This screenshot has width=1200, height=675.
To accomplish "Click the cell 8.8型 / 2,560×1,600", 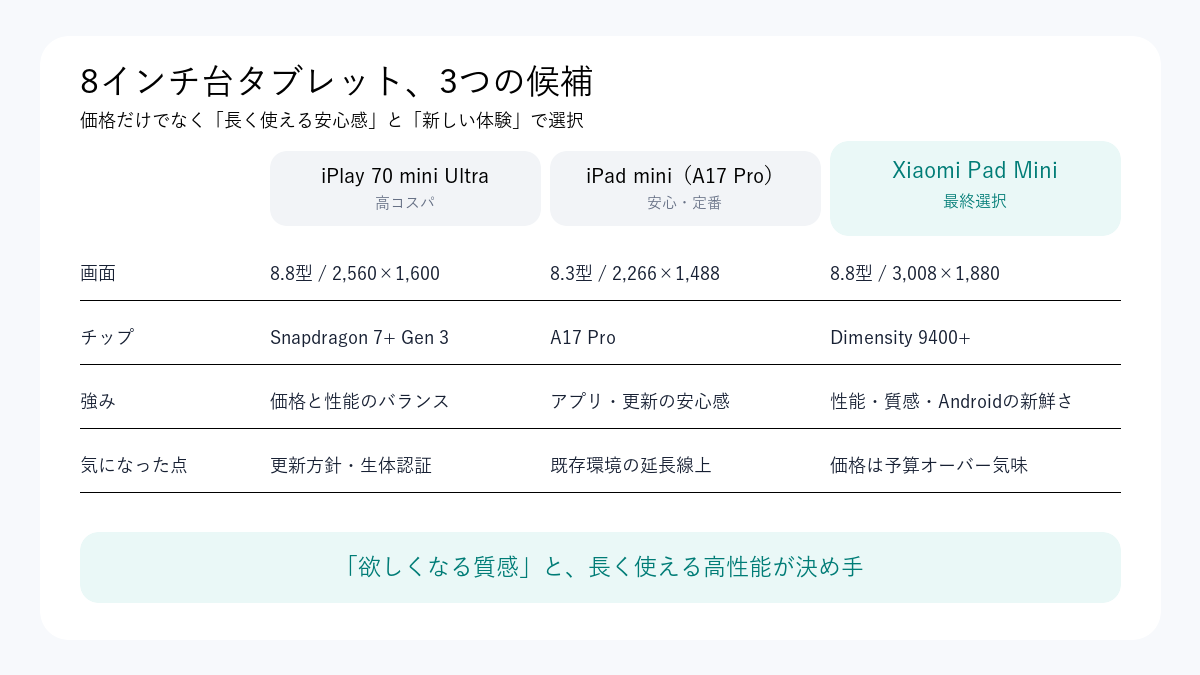I will pyautogui.click(x=355, y=273).
